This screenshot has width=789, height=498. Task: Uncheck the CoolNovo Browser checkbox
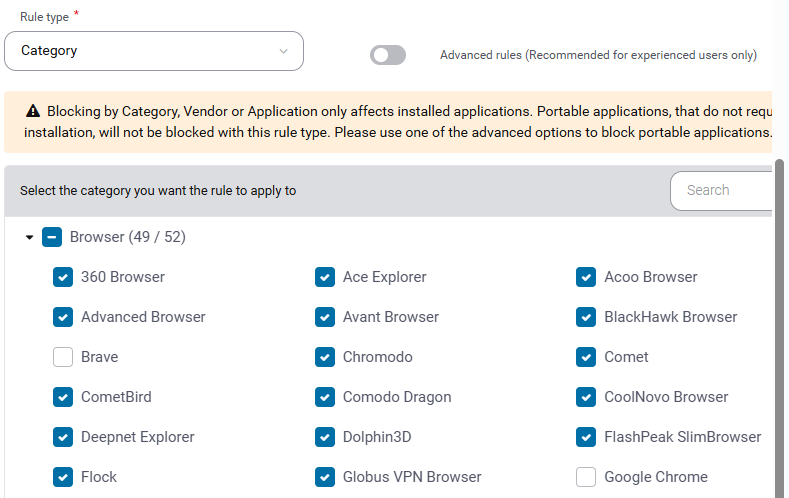point(586,397)
